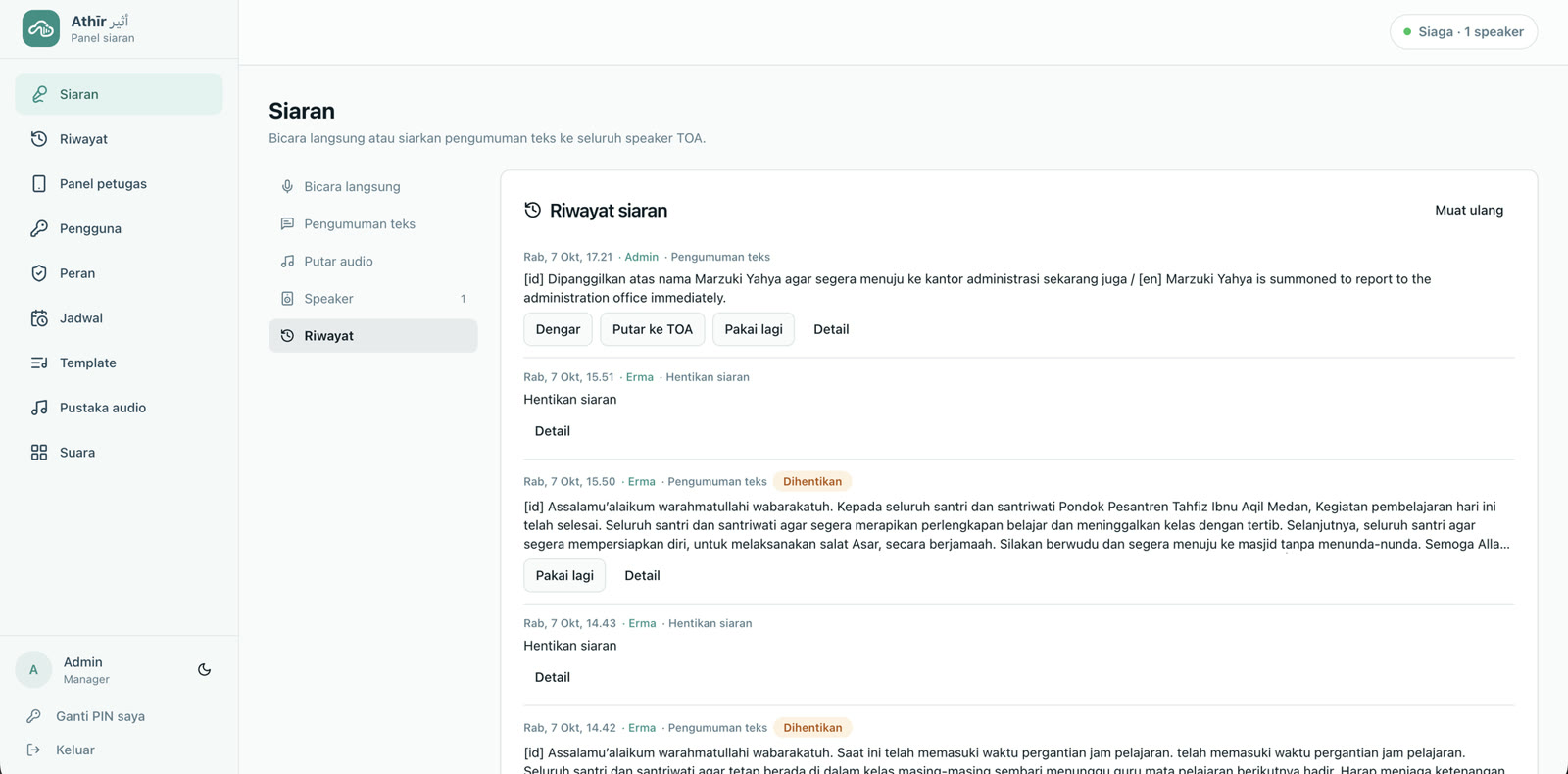Click the 14.43 Hentikan siaran message text
Viewport: 1568px width, 774px height.
click(x=570, y=646)
